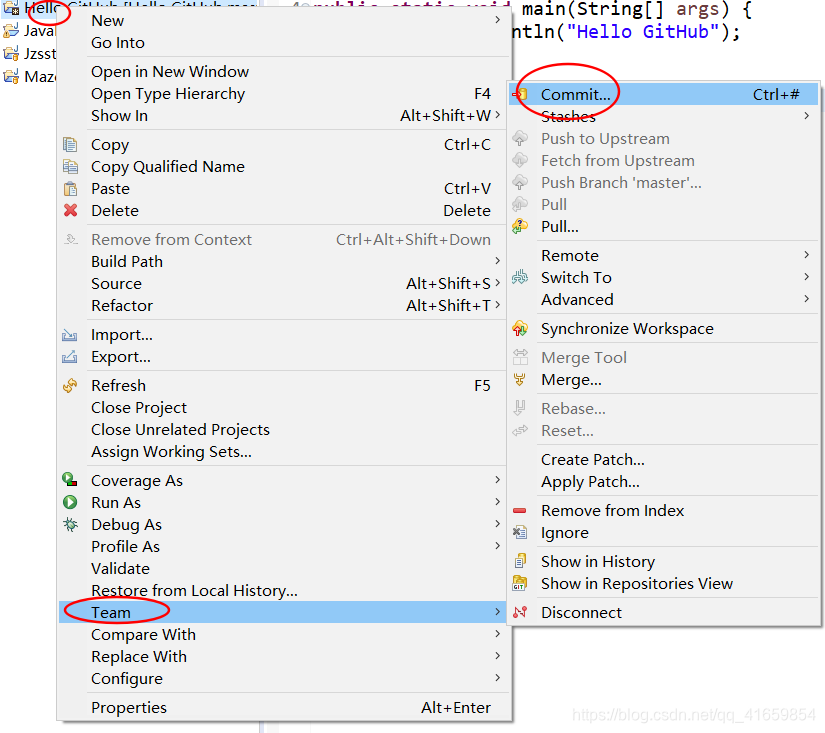Click the Pull... dialog icon
825x733 pixels.
tap(520, 227)
